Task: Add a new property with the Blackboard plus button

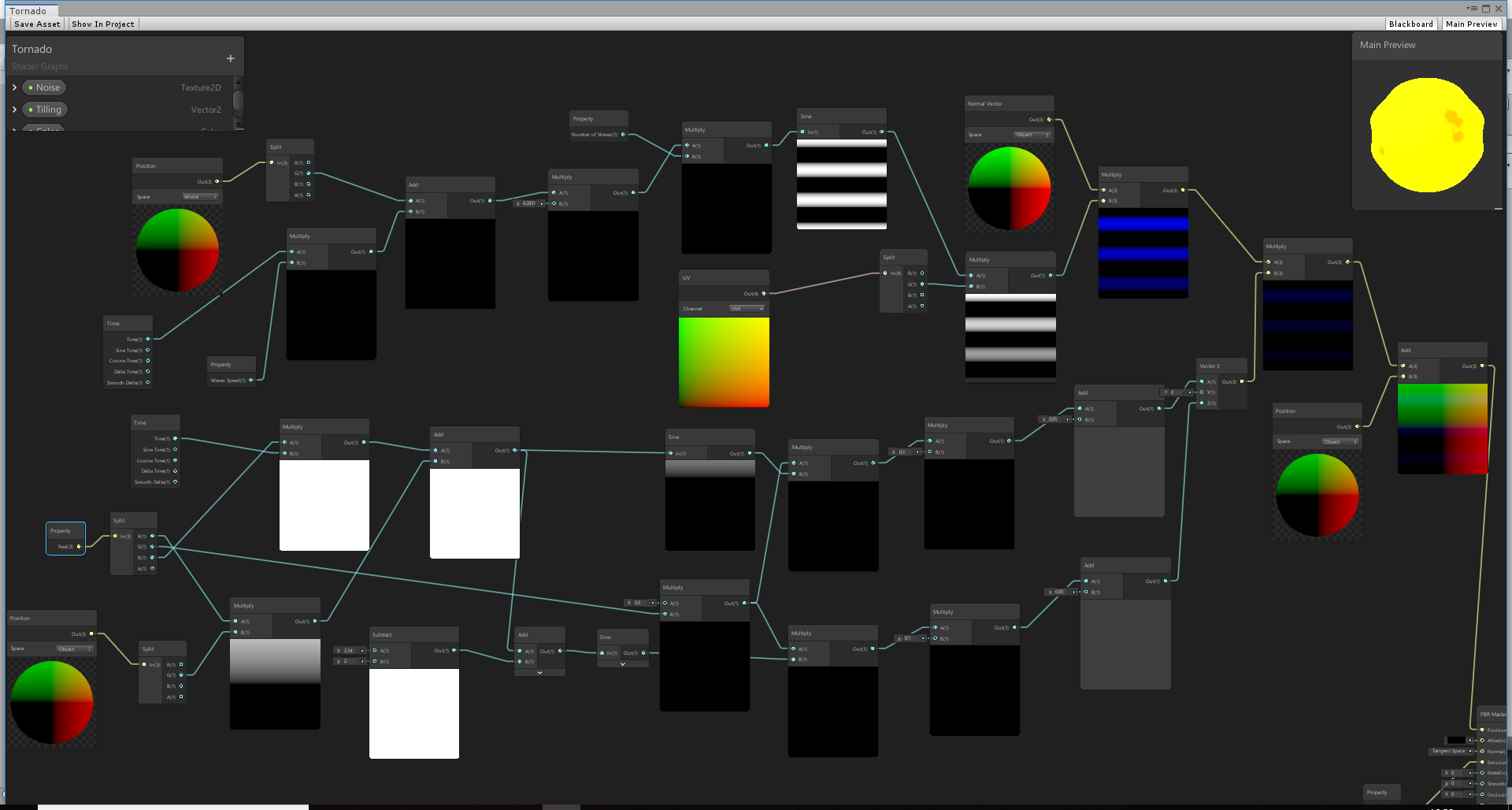Action: 231,58
